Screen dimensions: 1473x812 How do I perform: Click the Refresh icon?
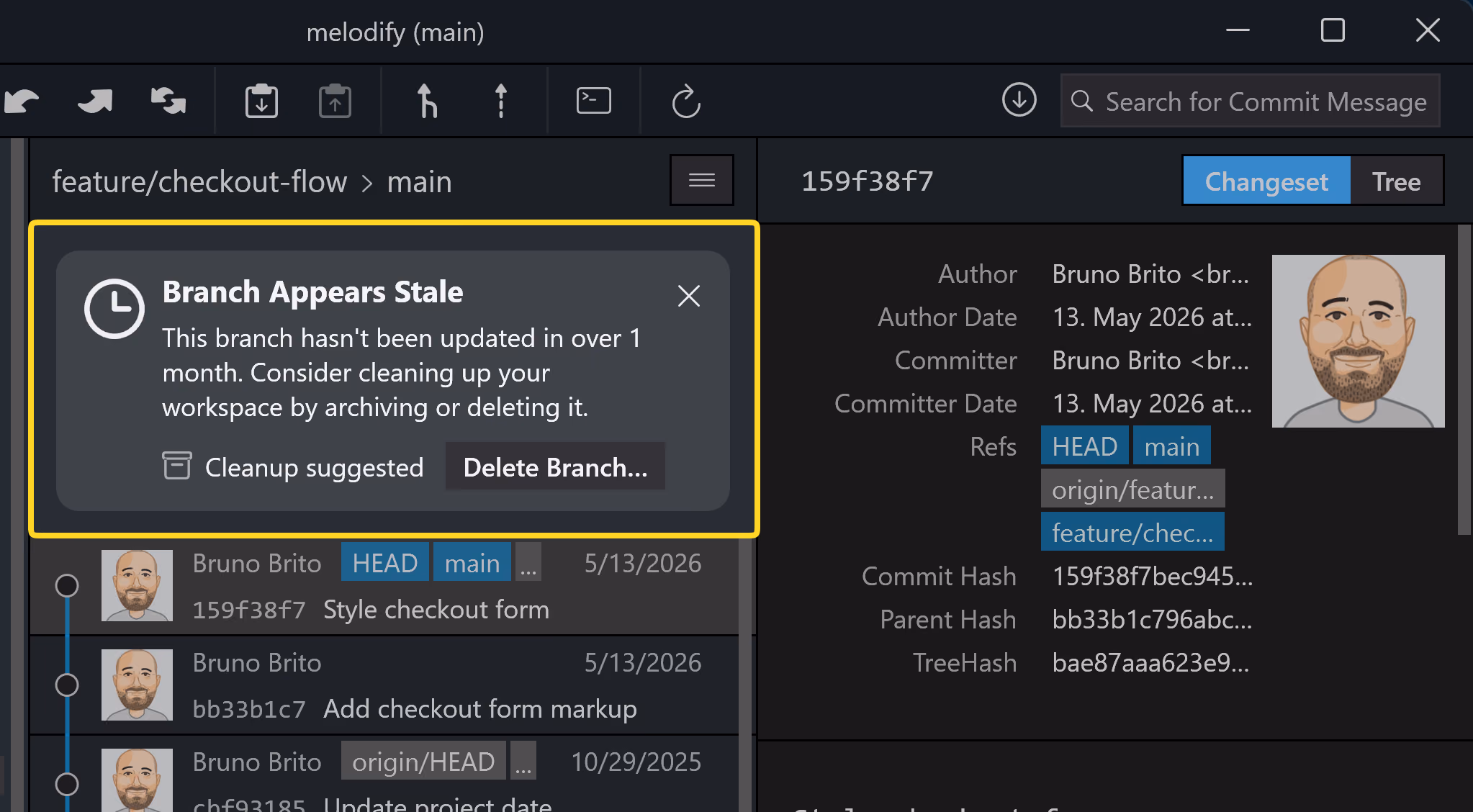(x=686, y=101)
